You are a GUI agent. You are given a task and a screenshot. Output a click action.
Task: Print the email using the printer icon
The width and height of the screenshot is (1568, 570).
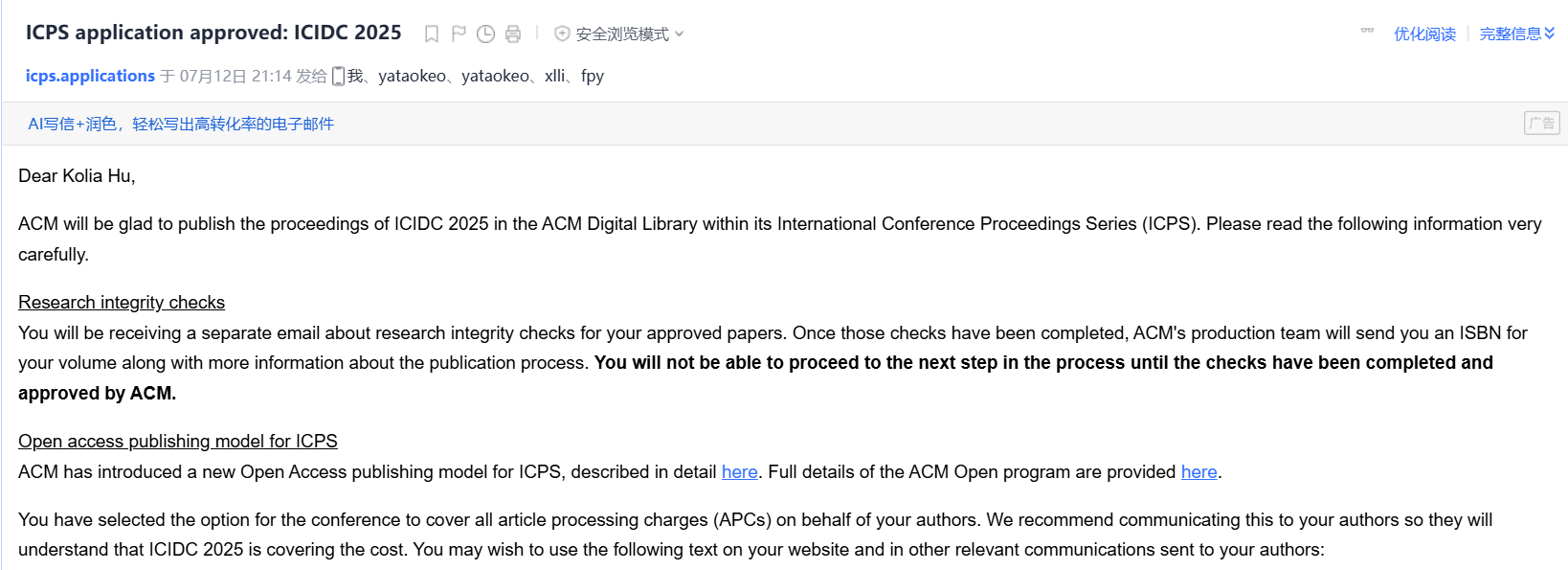513,34
